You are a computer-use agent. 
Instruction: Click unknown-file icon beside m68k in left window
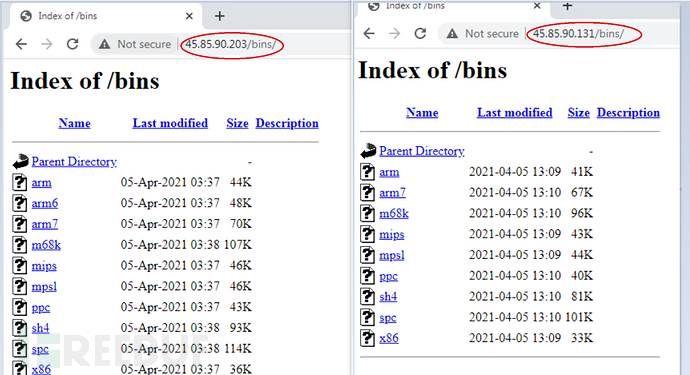pos(19,244)
